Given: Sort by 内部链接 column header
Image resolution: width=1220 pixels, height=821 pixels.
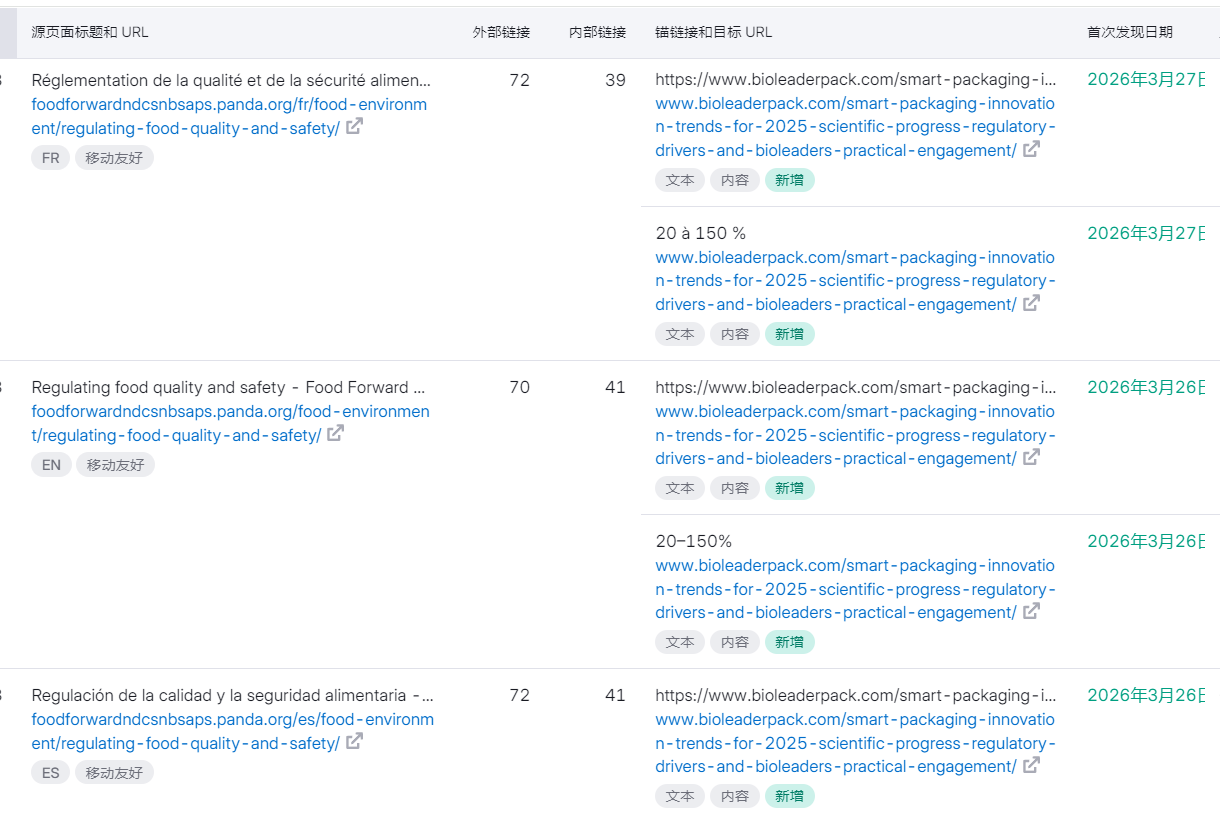Looking at the screenshot, I should tap(597, 32).
